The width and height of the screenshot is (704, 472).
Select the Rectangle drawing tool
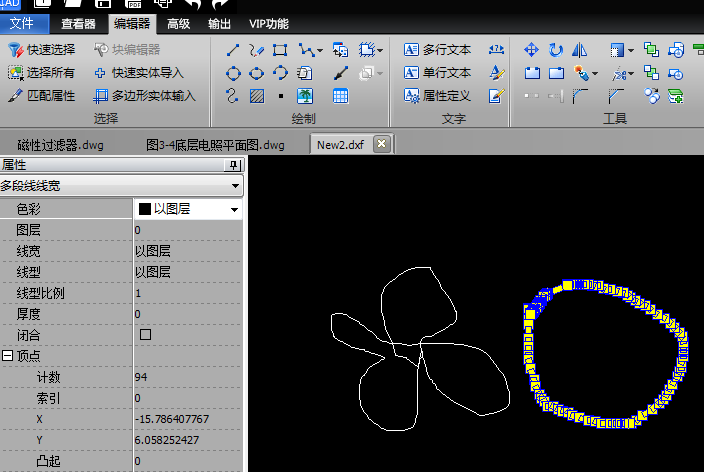(280, 50)
